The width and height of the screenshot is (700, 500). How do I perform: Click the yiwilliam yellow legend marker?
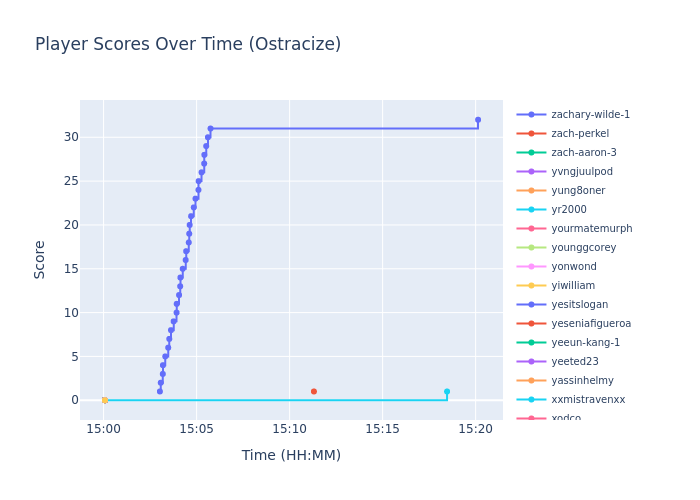(531, 286)
